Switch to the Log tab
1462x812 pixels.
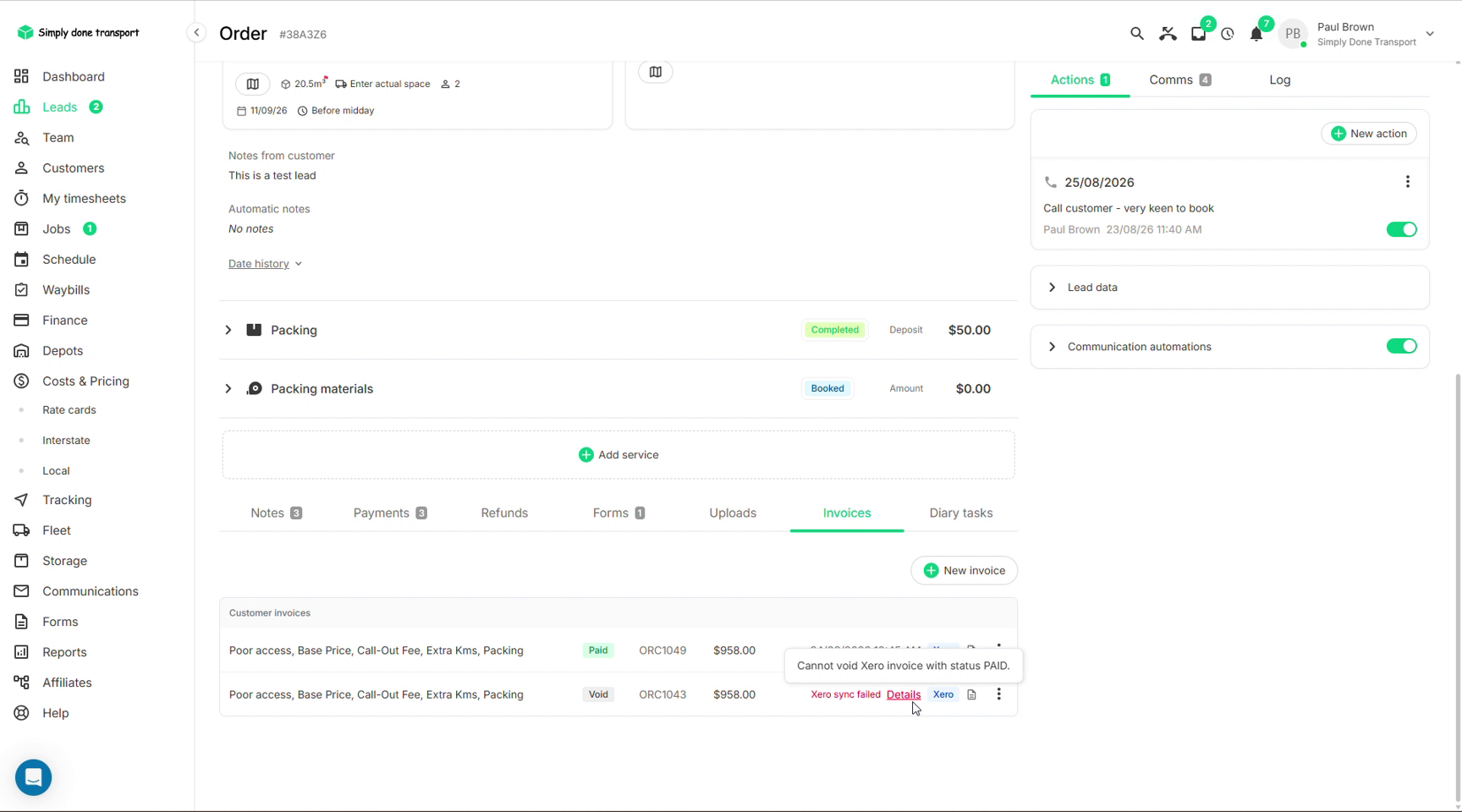click(x=1279, y=80)
